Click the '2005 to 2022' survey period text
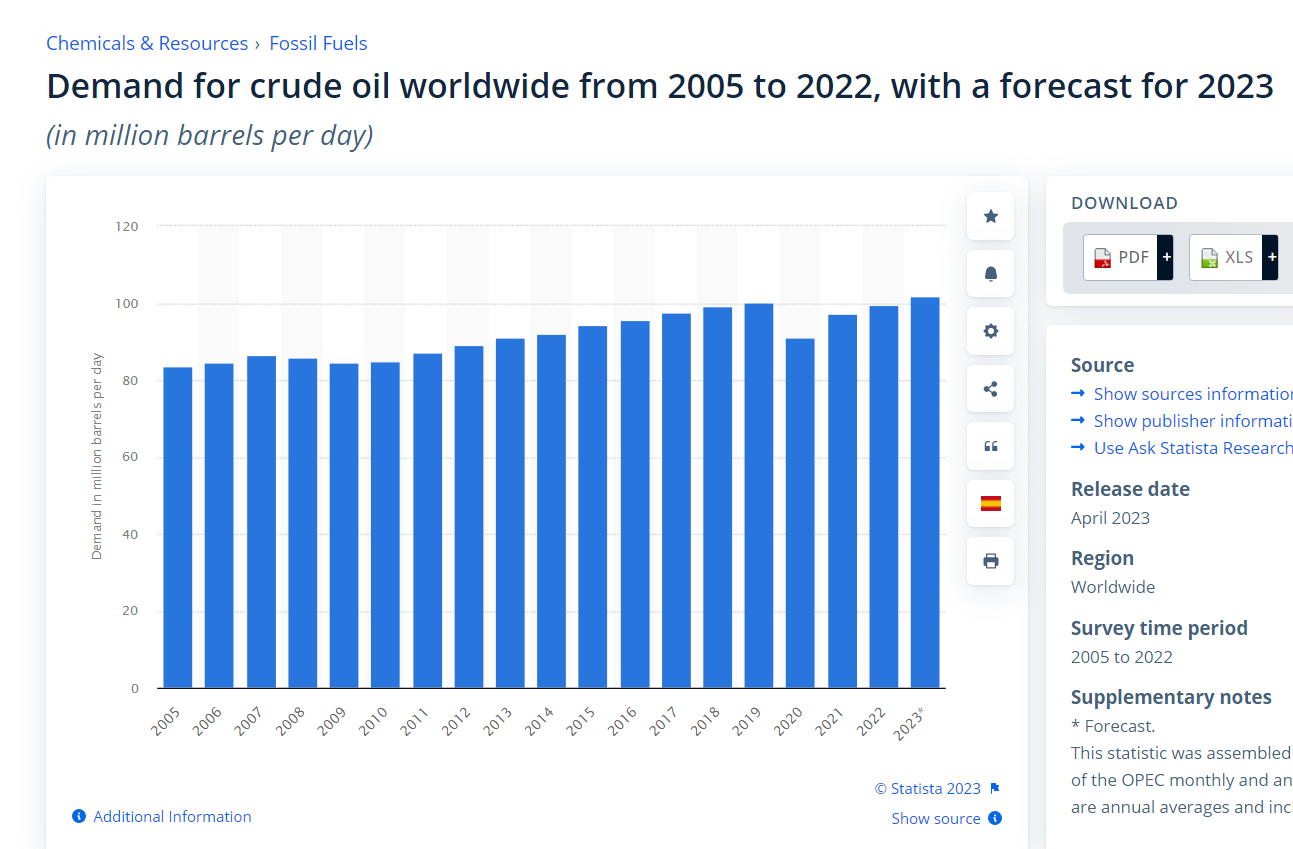 (1122, 657)
